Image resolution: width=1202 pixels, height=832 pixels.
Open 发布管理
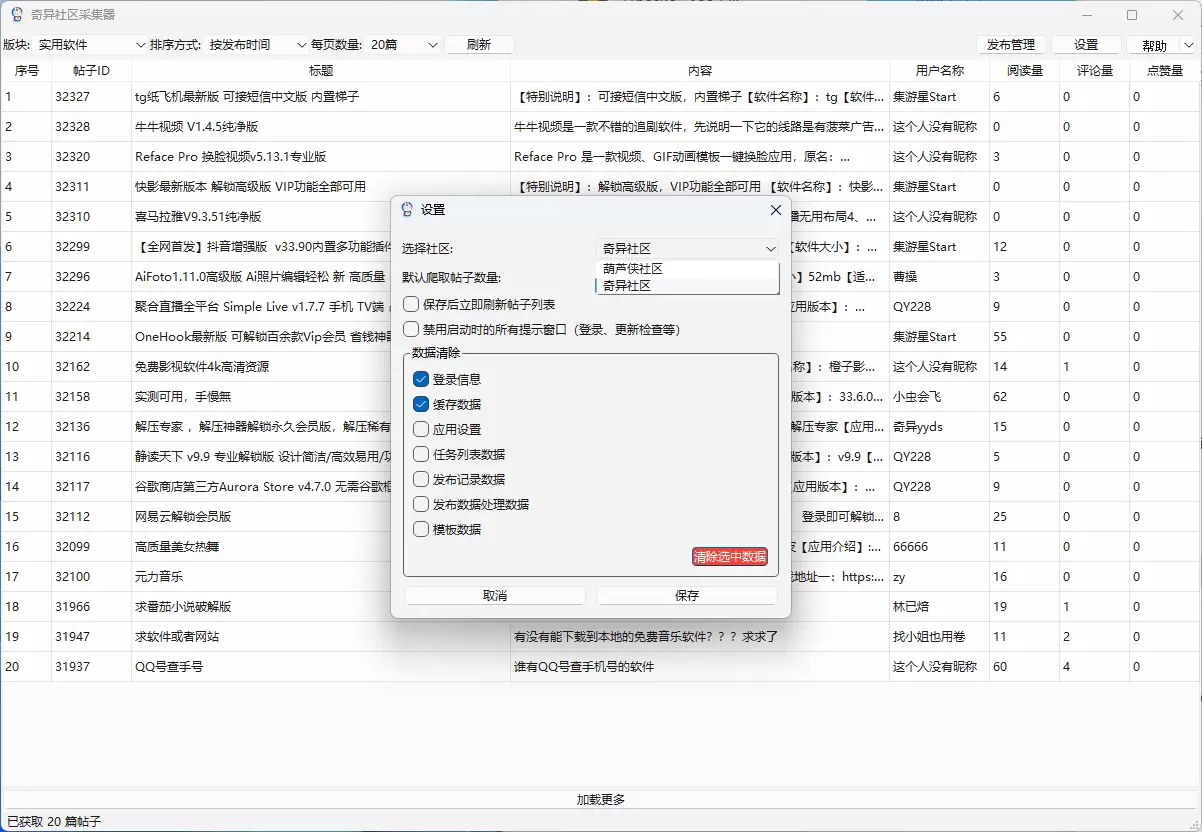(x=1011, y=45)
